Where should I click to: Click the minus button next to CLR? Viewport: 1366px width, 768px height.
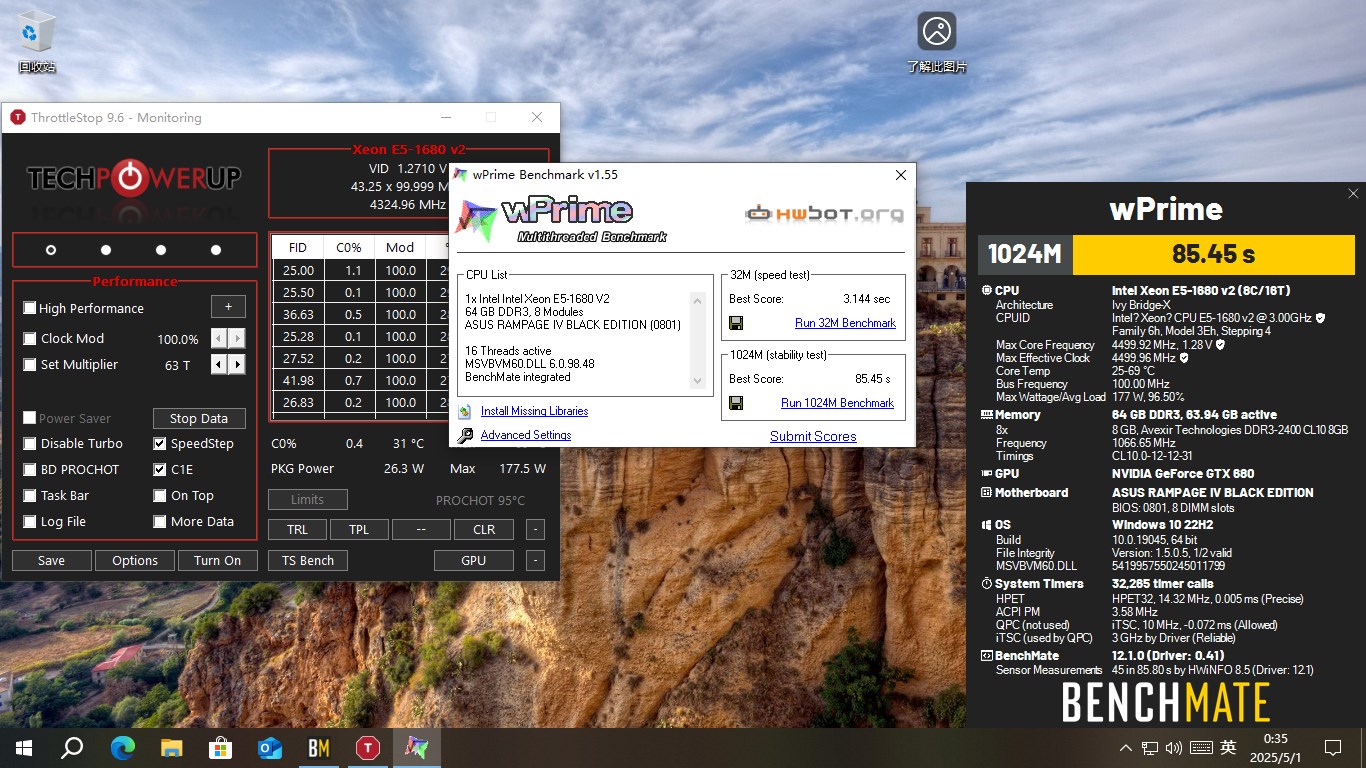click(x=536, y=530)
